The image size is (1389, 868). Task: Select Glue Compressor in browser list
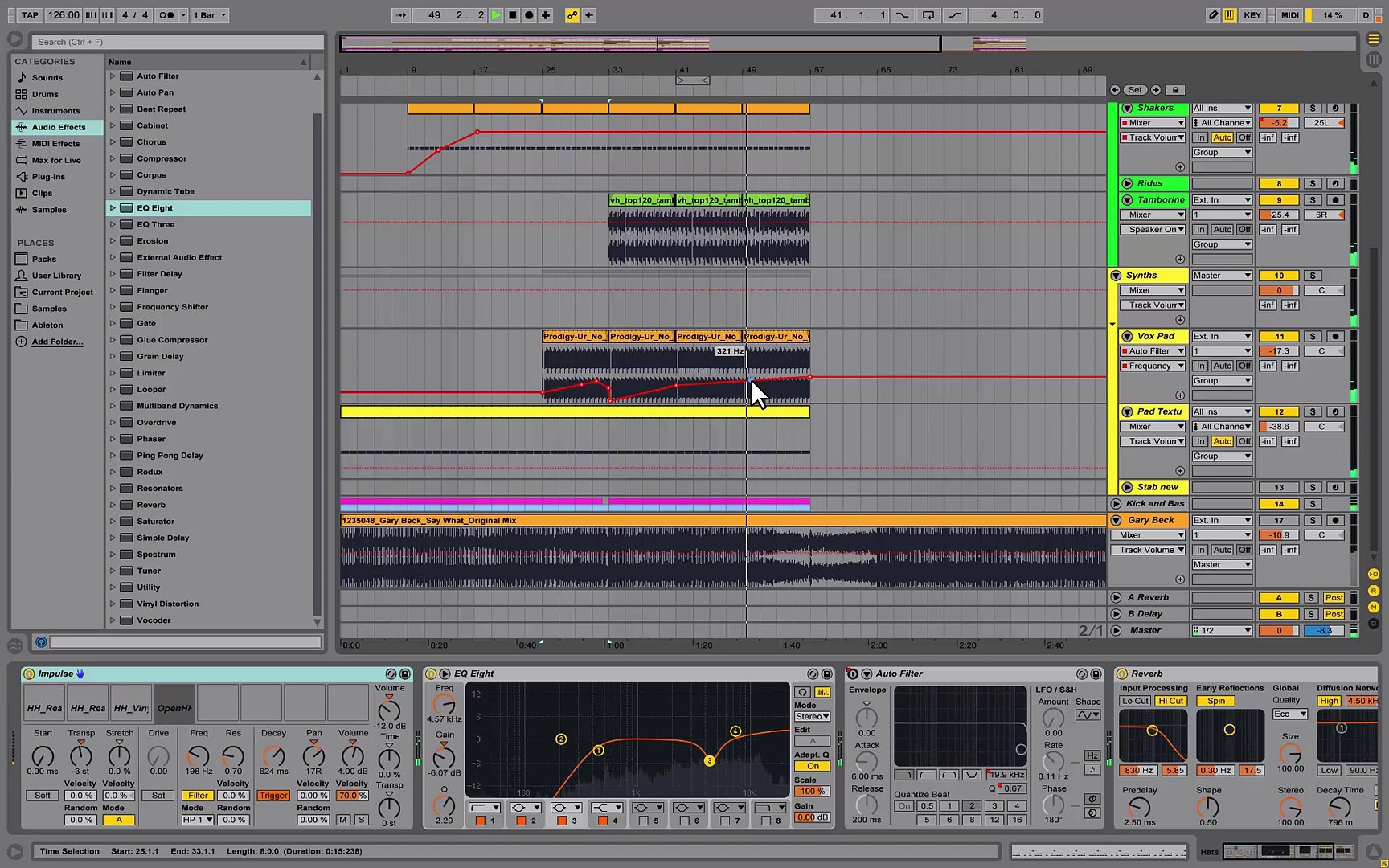tap(172, 340)
